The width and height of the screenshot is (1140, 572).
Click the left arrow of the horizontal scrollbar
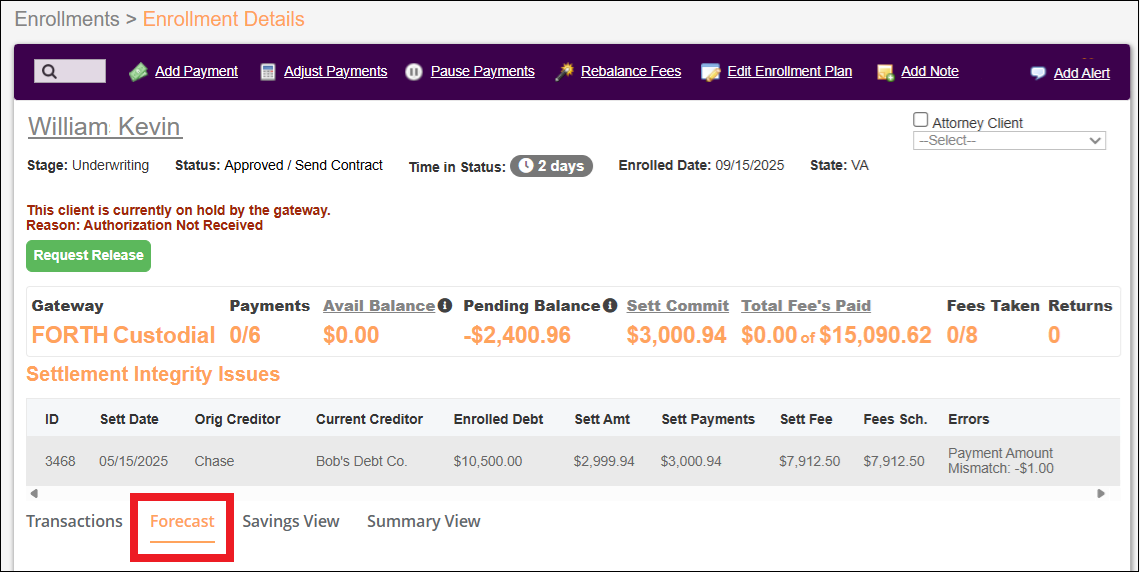33,494
